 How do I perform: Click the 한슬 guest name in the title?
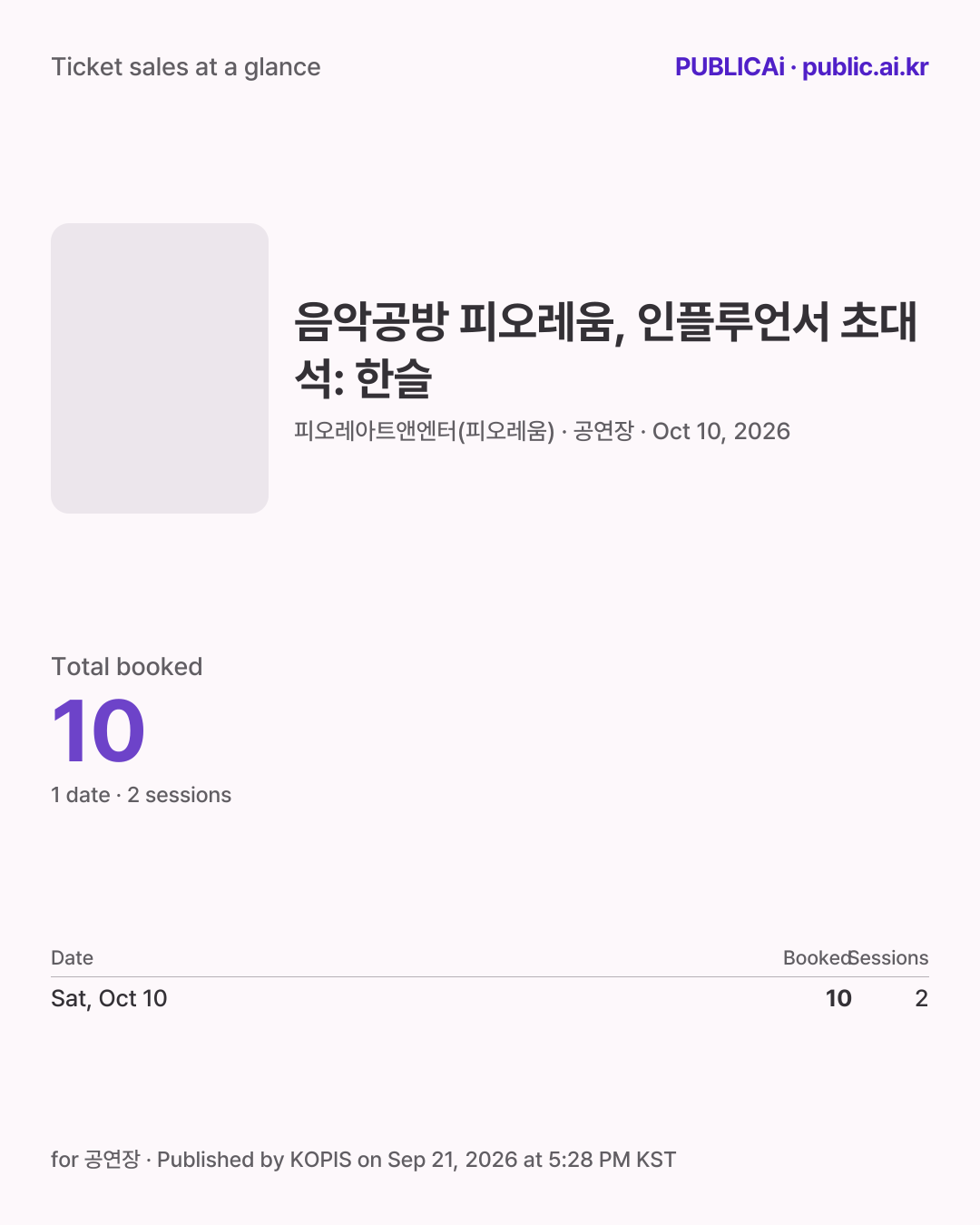tap(393, 378)
